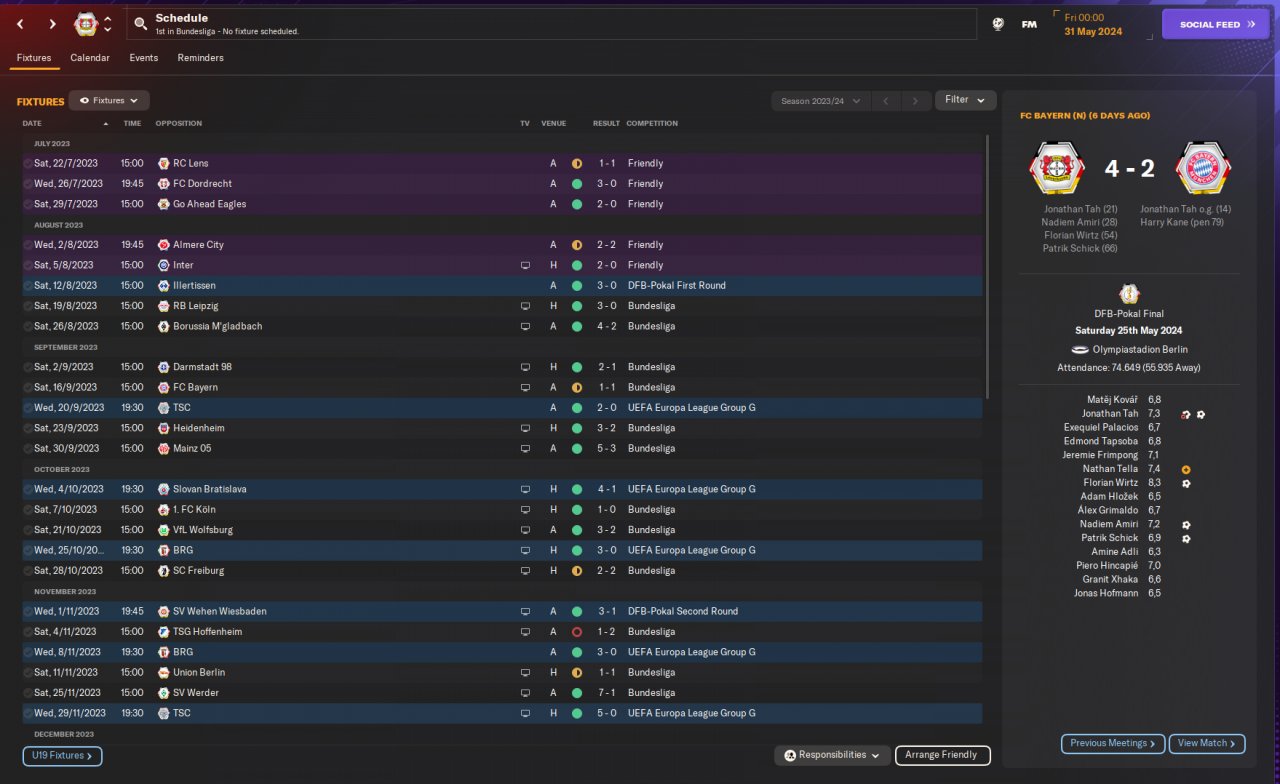Go to the previous season arrow
The width and height of the screenshot is (1280, 784).
tap(885, 101)
